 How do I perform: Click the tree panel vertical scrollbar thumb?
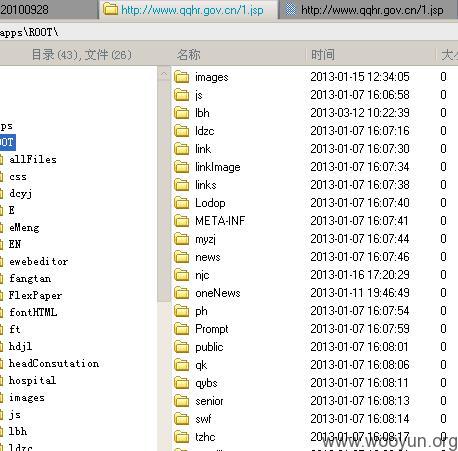click(164, 192)
